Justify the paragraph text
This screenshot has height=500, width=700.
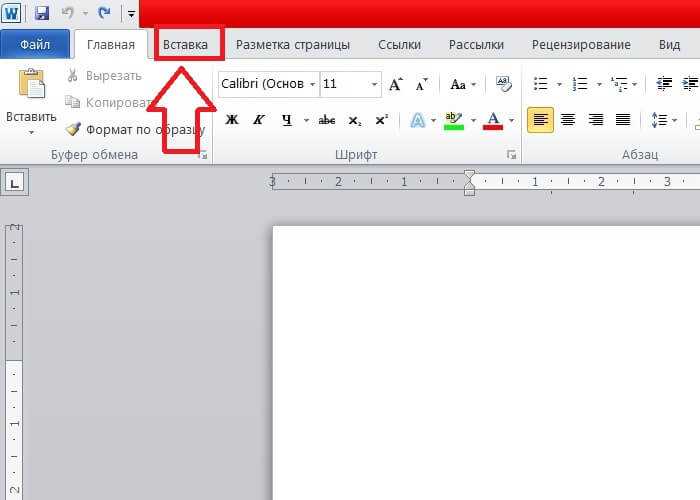click(x=623, y=120)
